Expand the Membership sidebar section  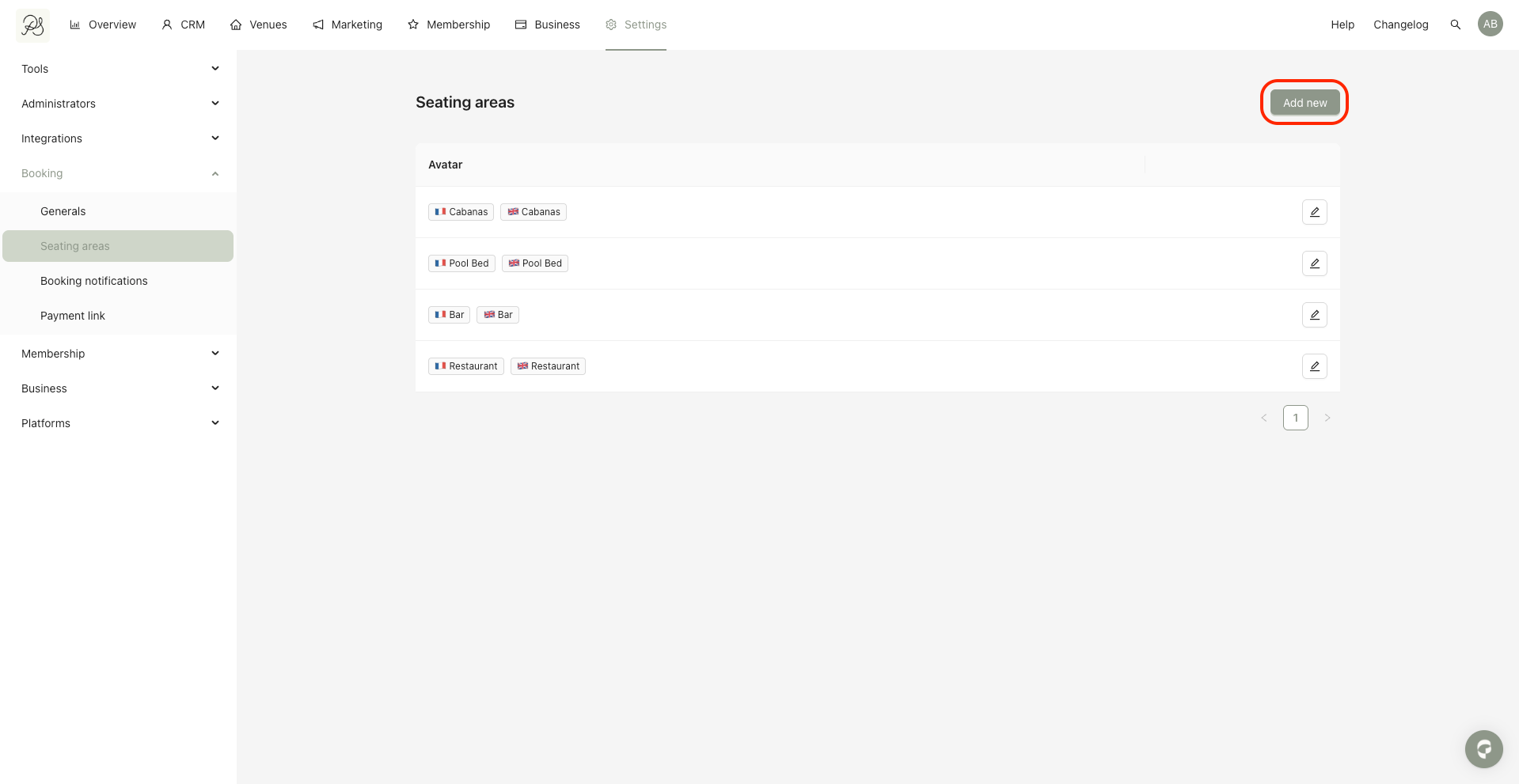coord(119,354)
